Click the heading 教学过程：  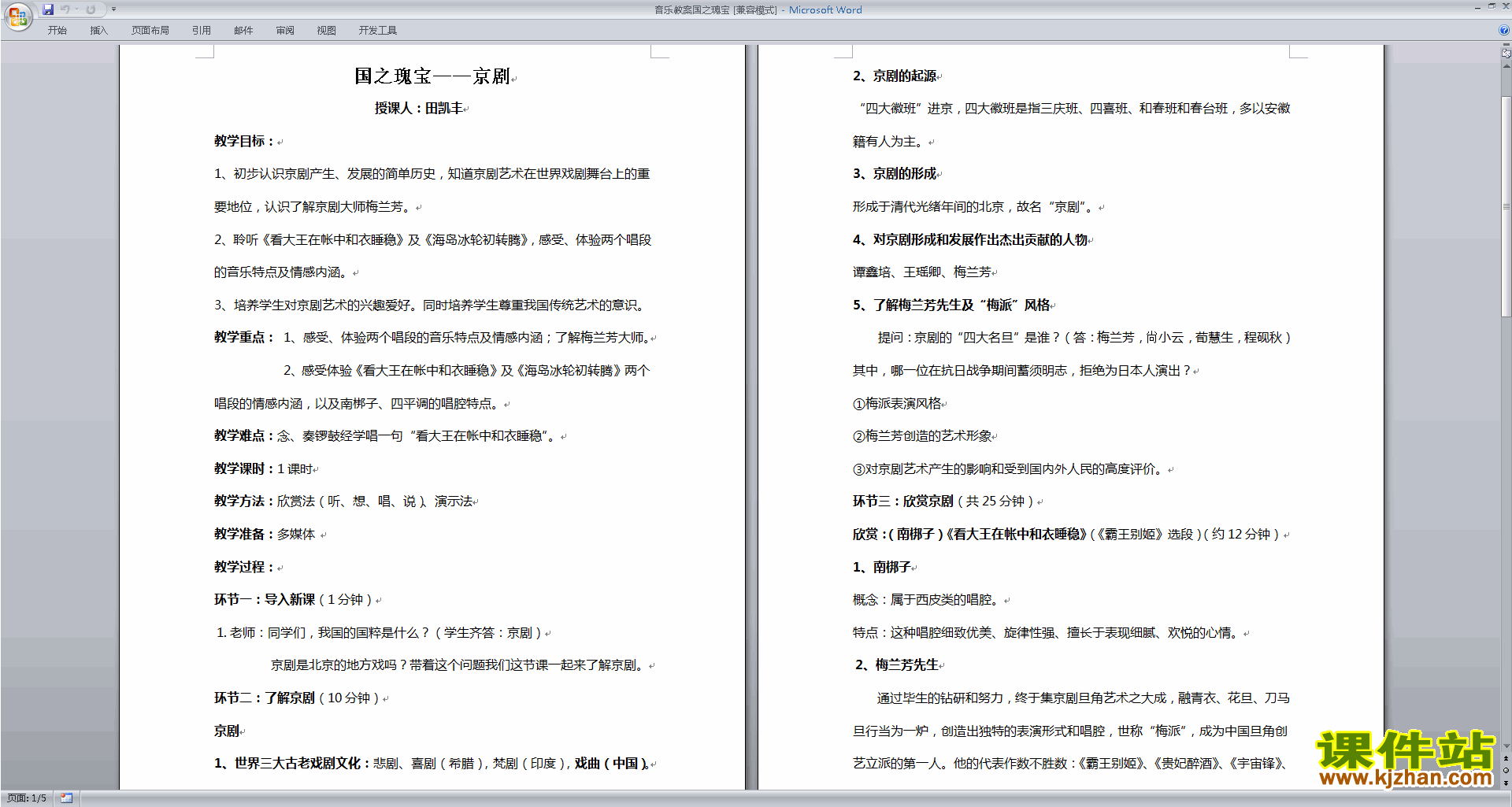point(244,567)
